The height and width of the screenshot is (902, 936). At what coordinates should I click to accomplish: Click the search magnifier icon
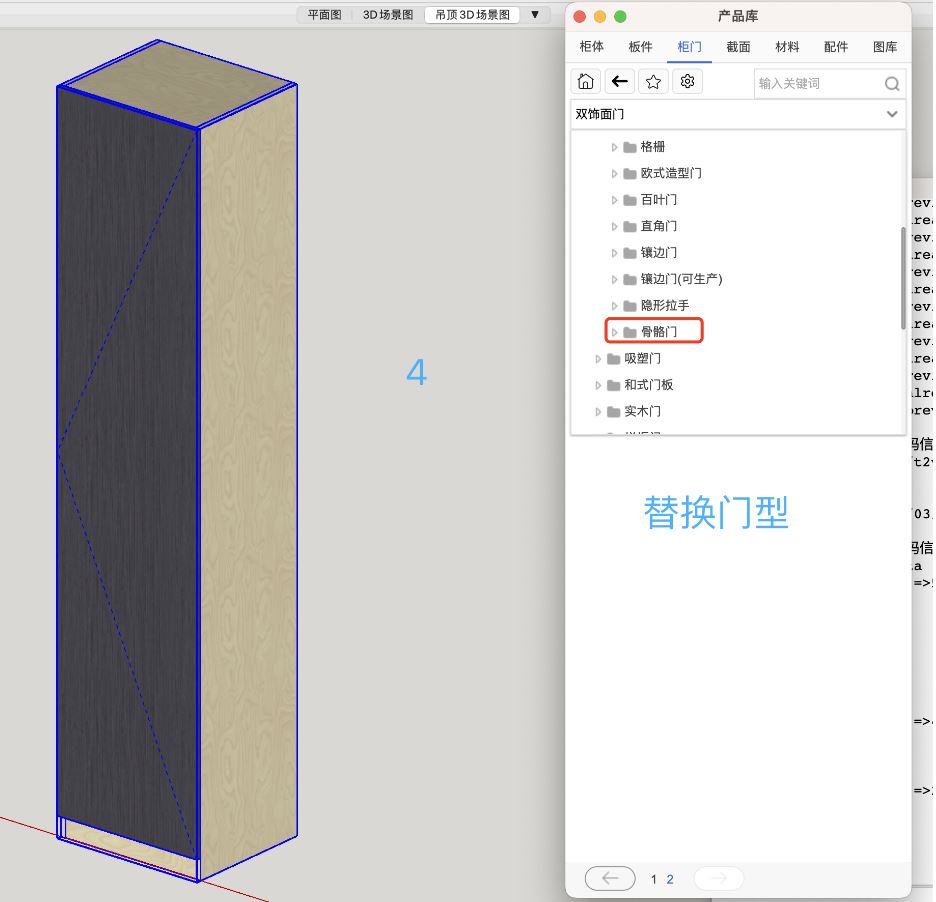[x=891, y=84]
